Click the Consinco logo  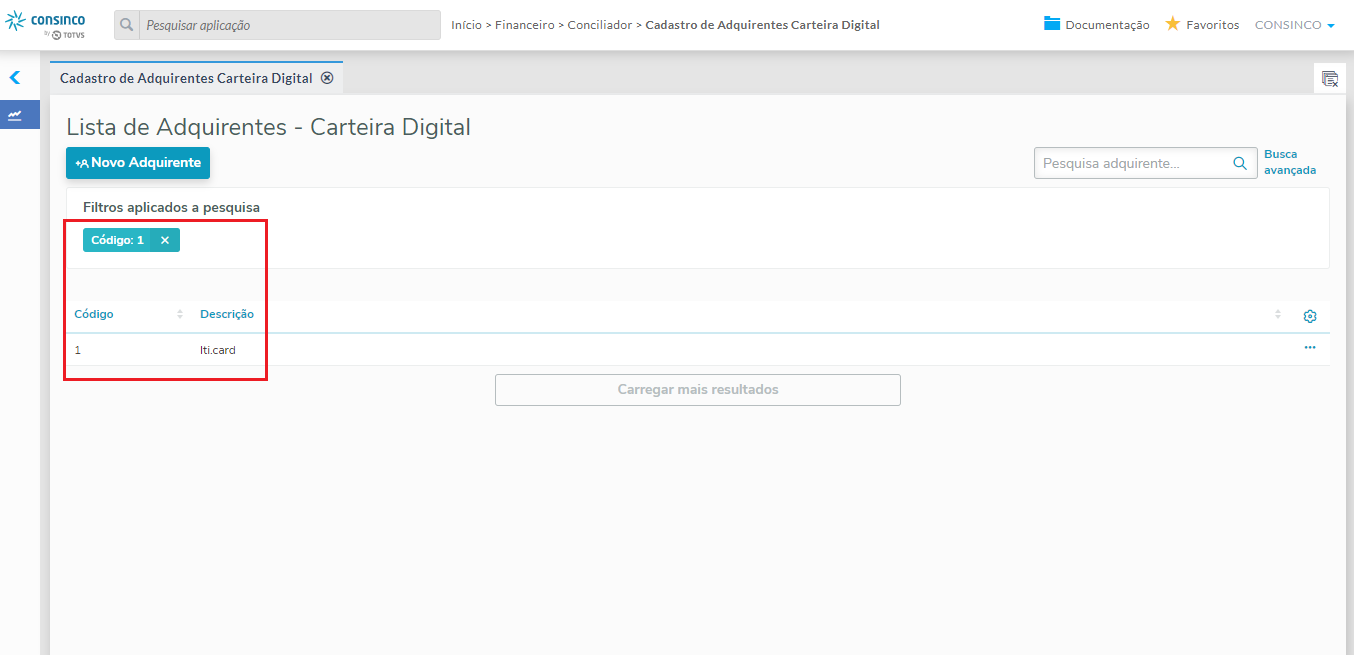coord(46,24)
